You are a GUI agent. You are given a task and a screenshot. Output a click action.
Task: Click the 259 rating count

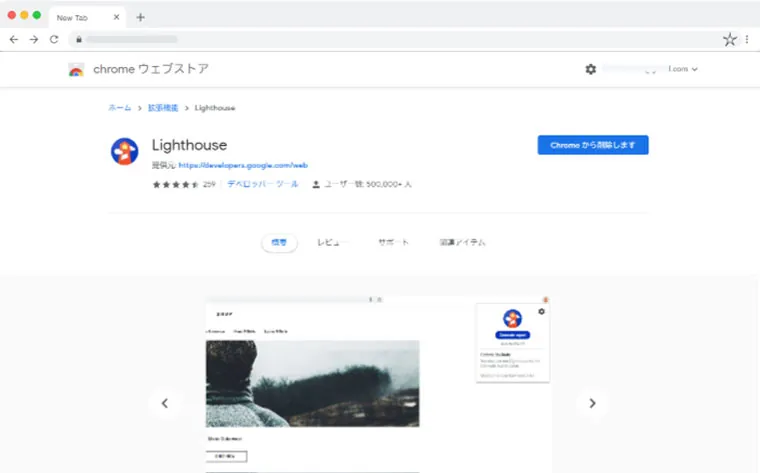click(x=209, y=184)
